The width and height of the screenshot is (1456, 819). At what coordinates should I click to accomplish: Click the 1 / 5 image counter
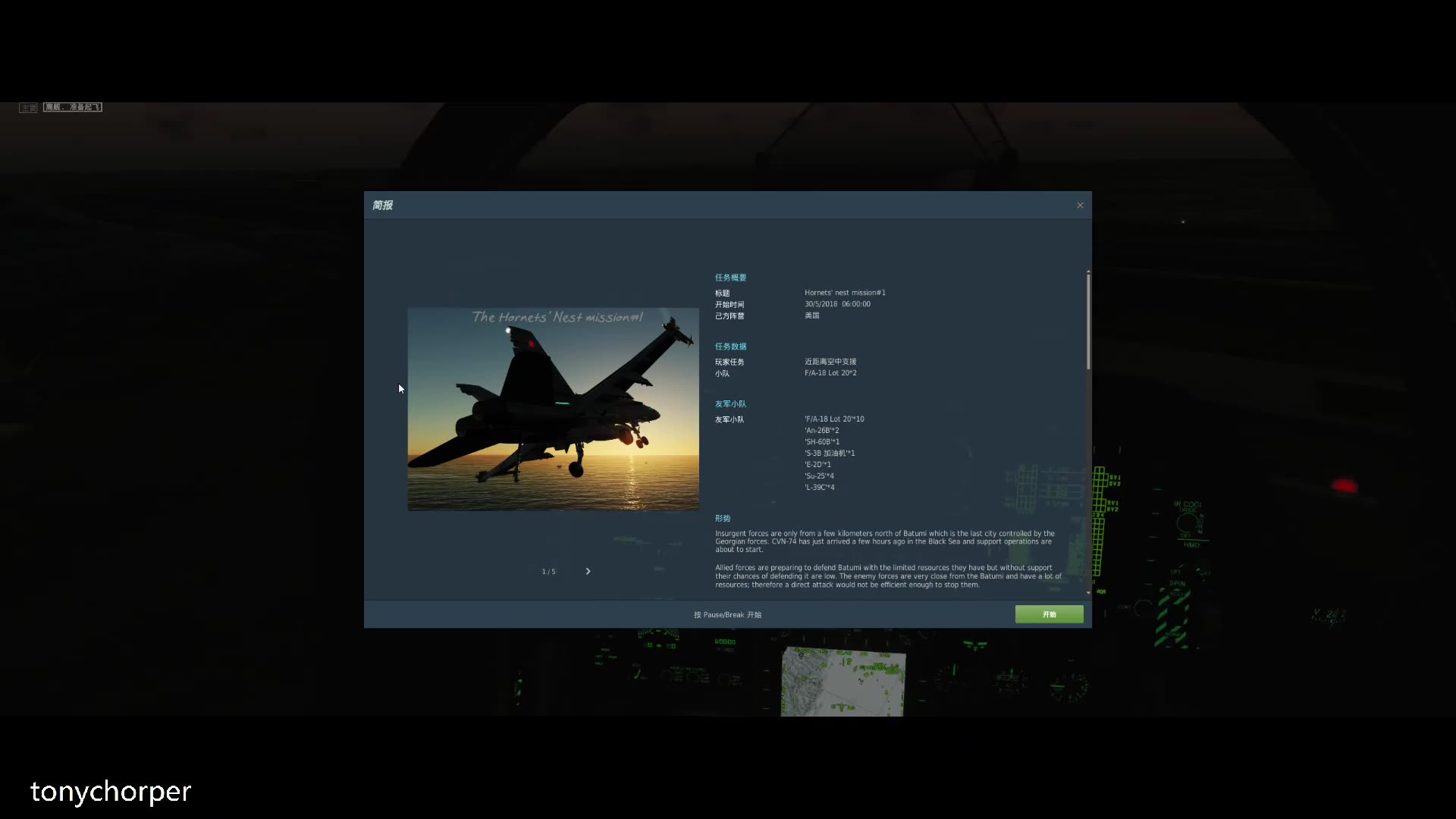[548, 572]
